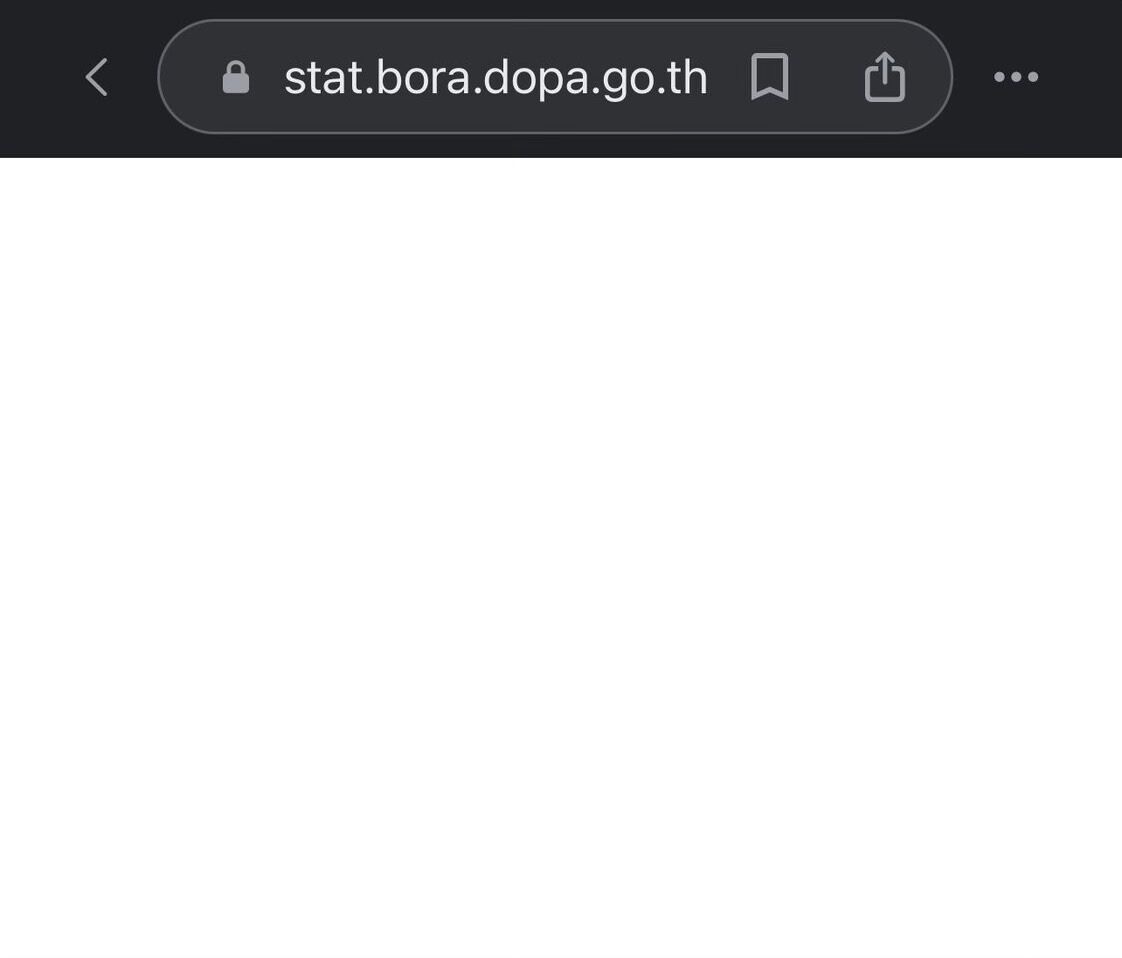Bookmark this page with the bookmark icon
This screenshot has width=1122, height=958.
pos(769,77)
